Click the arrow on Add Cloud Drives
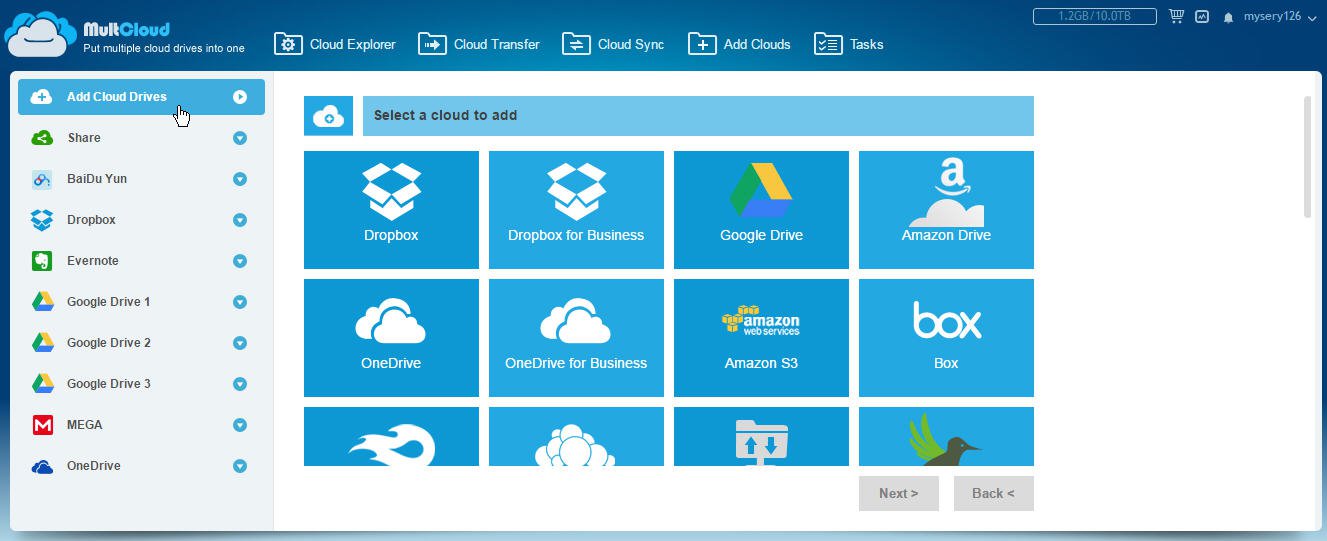 tap(240, 97)
